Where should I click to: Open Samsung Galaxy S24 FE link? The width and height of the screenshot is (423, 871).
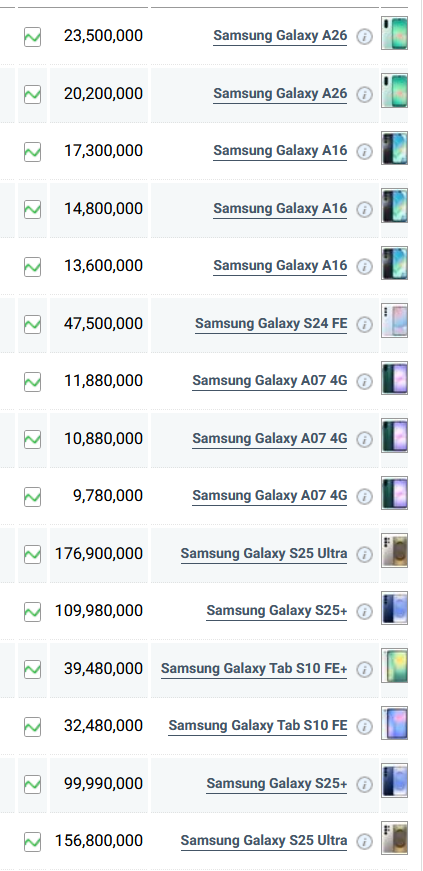coord(271,323)
